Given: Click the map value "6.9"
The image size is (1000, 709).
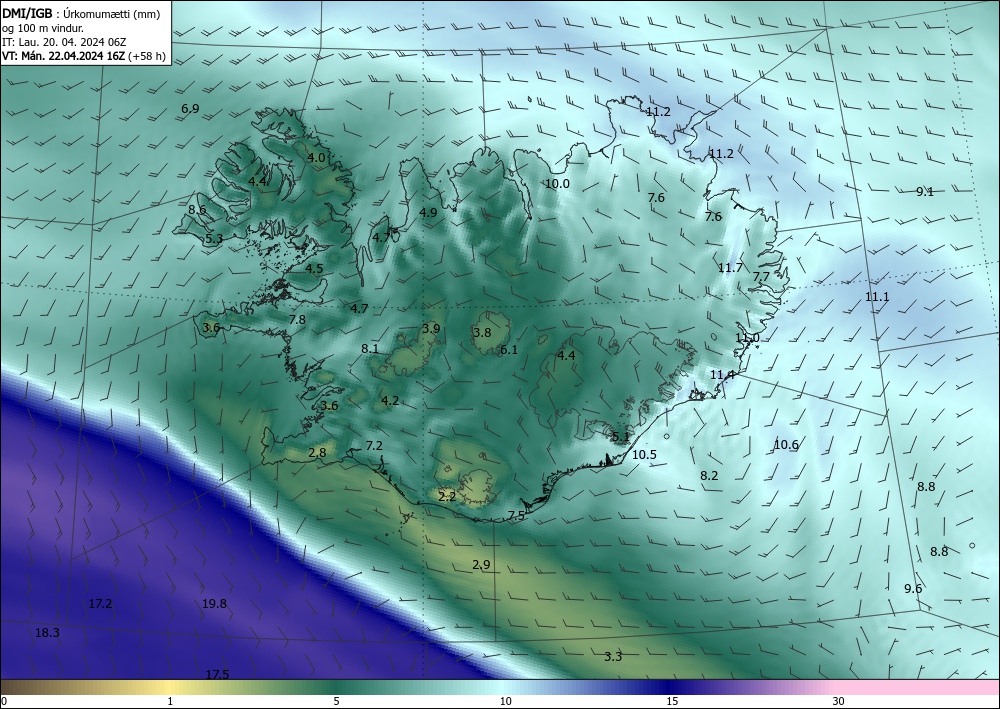Looking at the screenshot, I should click(x=190, y=108).
